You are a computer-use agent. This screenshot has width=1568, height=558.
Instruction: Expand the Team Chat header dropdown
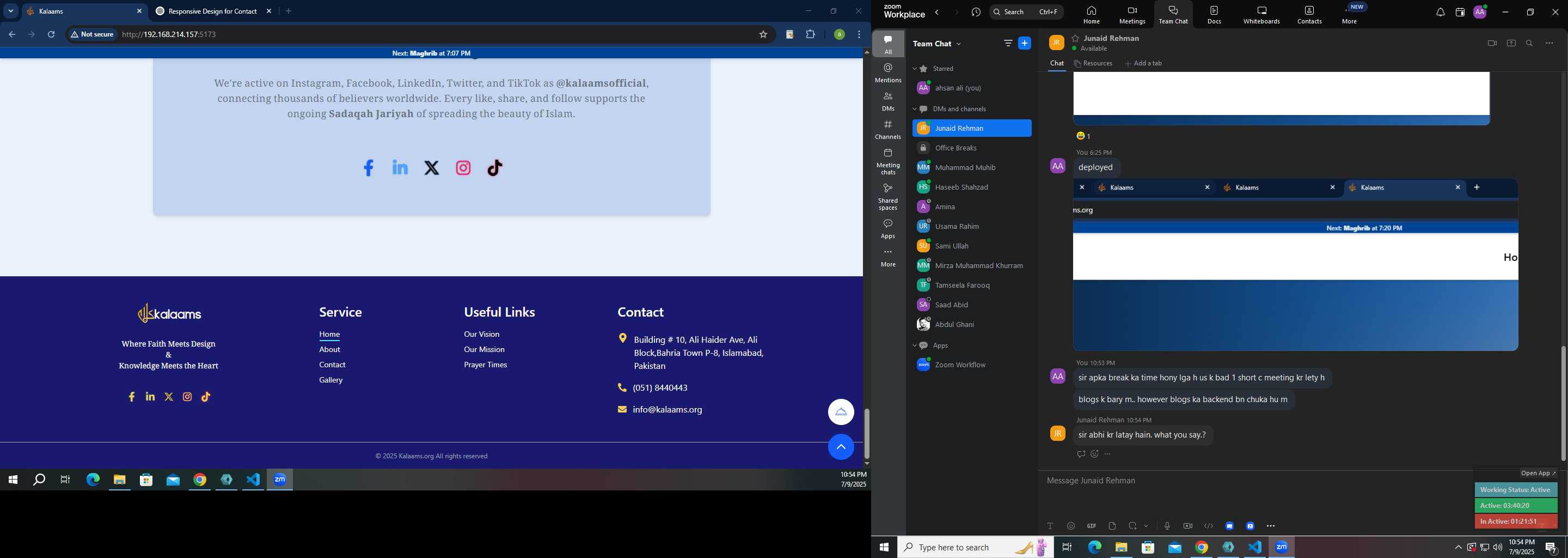(959, 44)
